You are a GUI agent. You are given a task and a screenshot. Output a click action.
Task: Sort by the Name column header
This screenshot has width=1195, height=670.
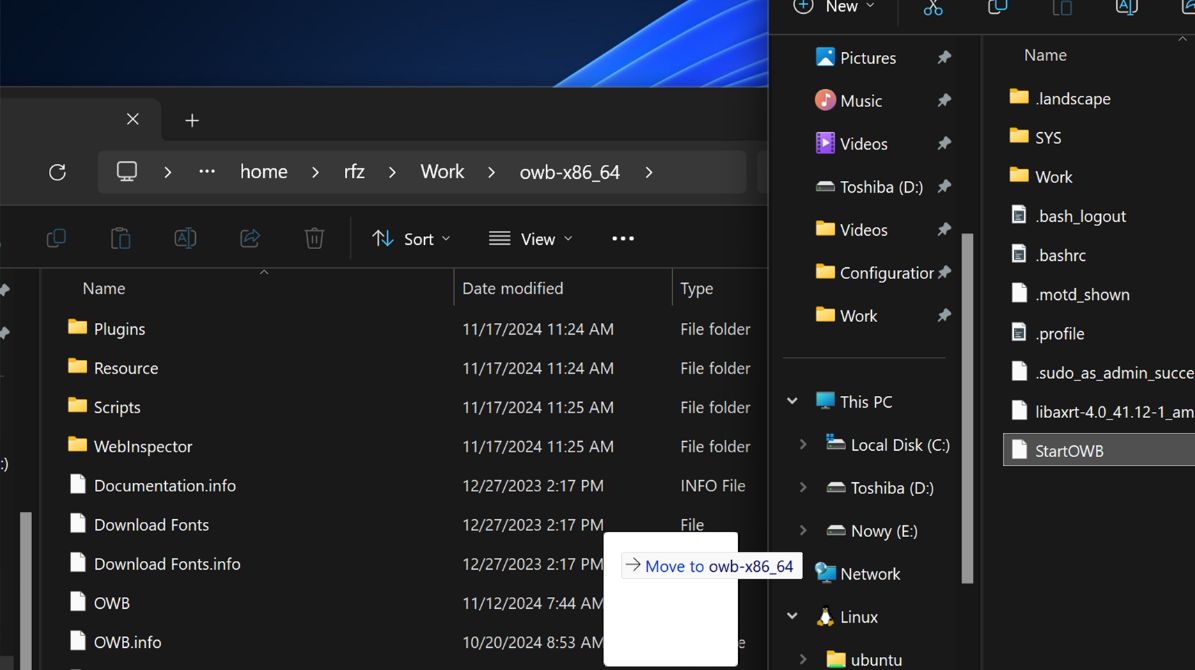pyautogui.click(x=104, y=288)
